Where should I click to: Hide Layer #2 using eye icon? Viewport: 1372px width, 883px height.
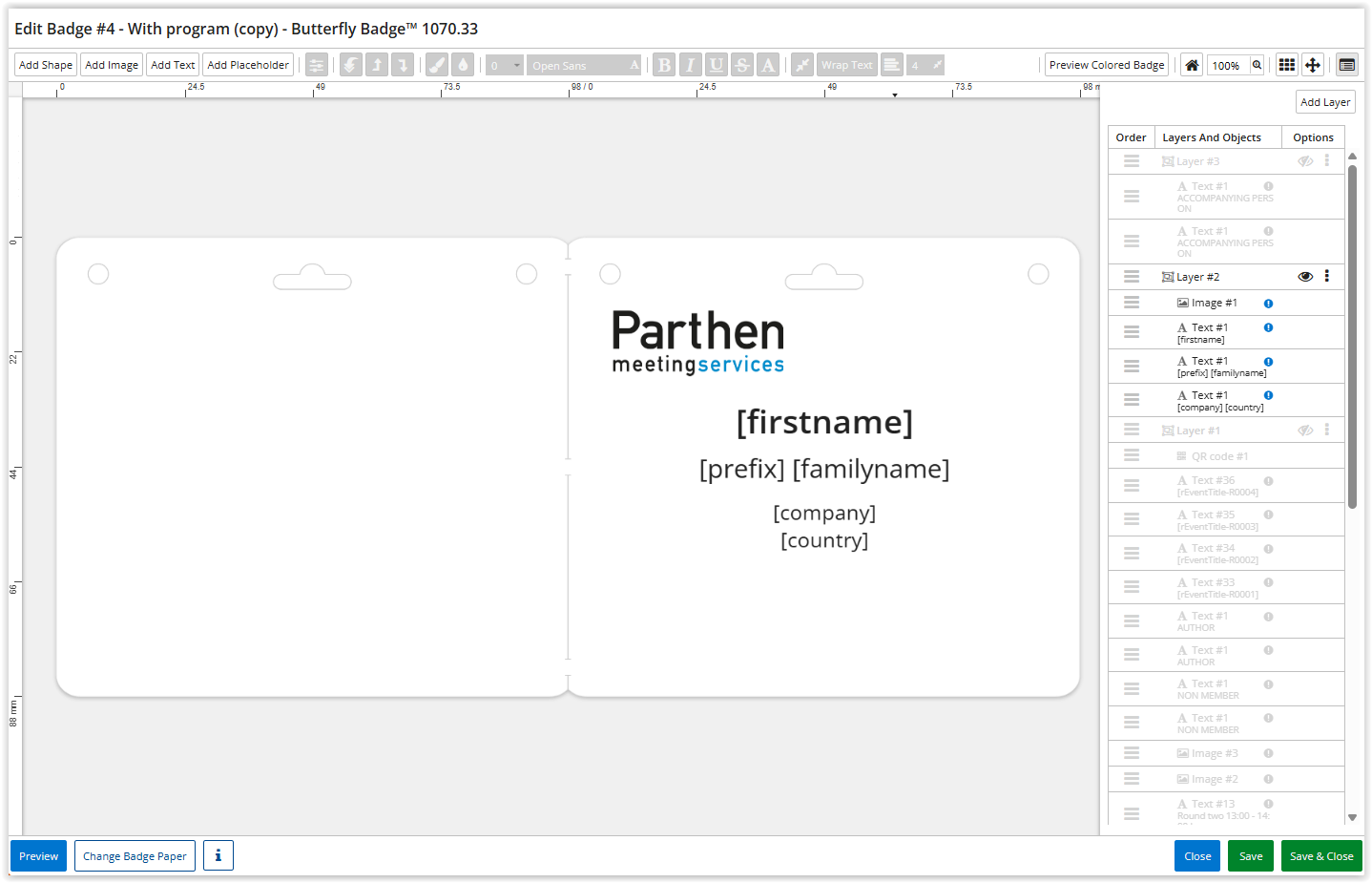pyautogui.click(x=1305, y=277)
